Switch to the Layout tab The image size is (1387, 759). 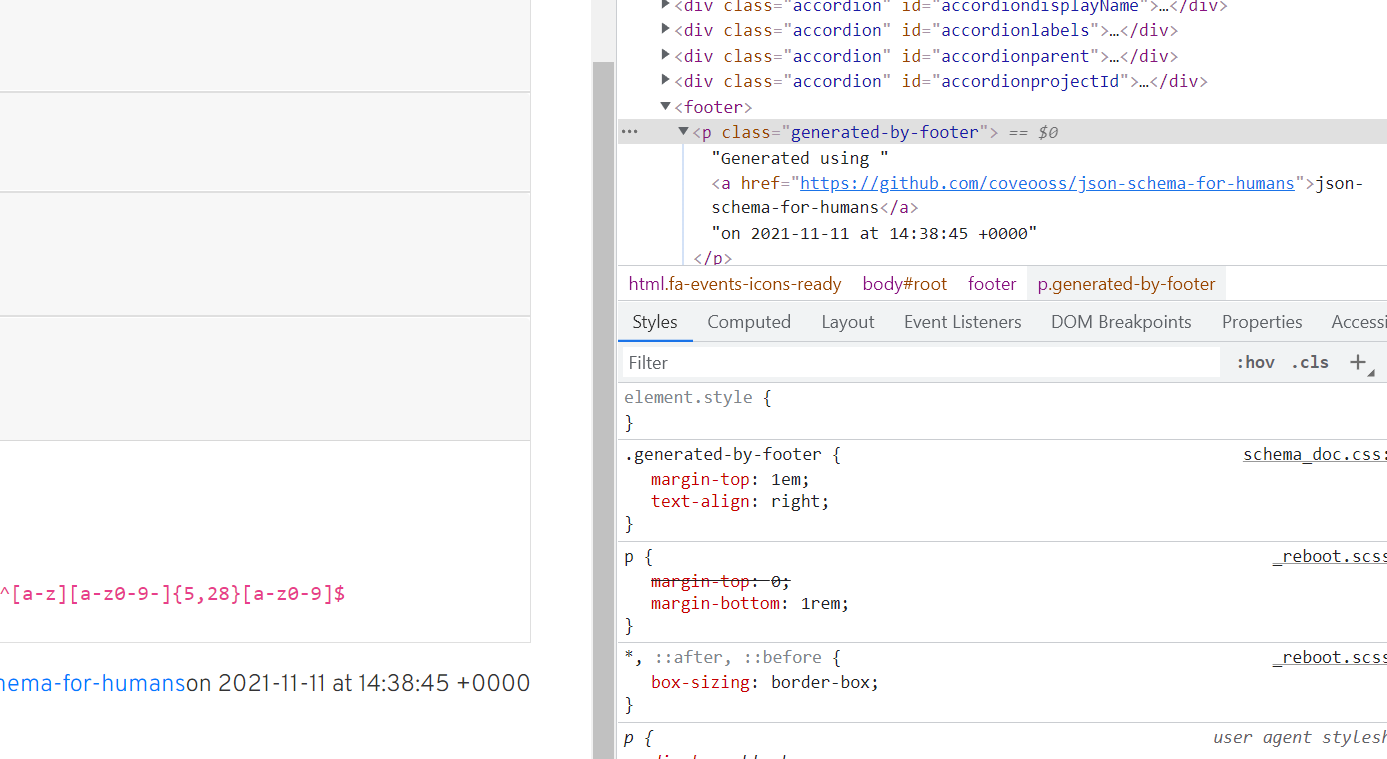click(847, 321)
